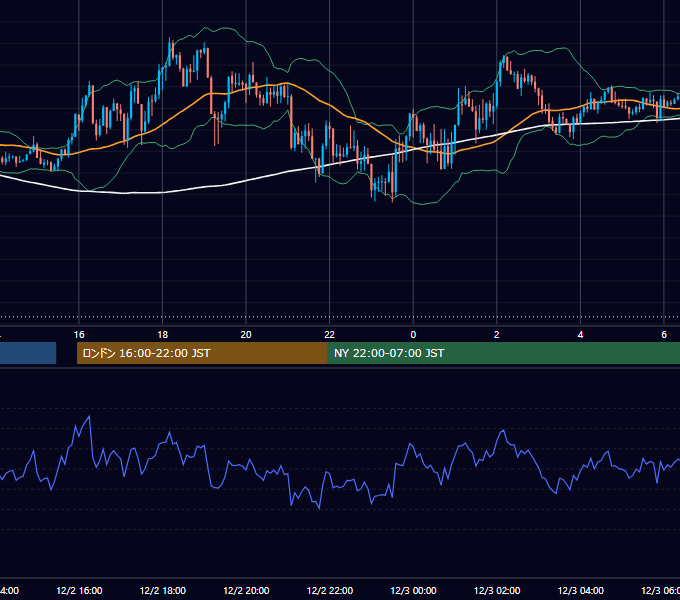Click the 0 hour axis label
The height and width of the screenshot is (600, 680).
tap(413, 334)
